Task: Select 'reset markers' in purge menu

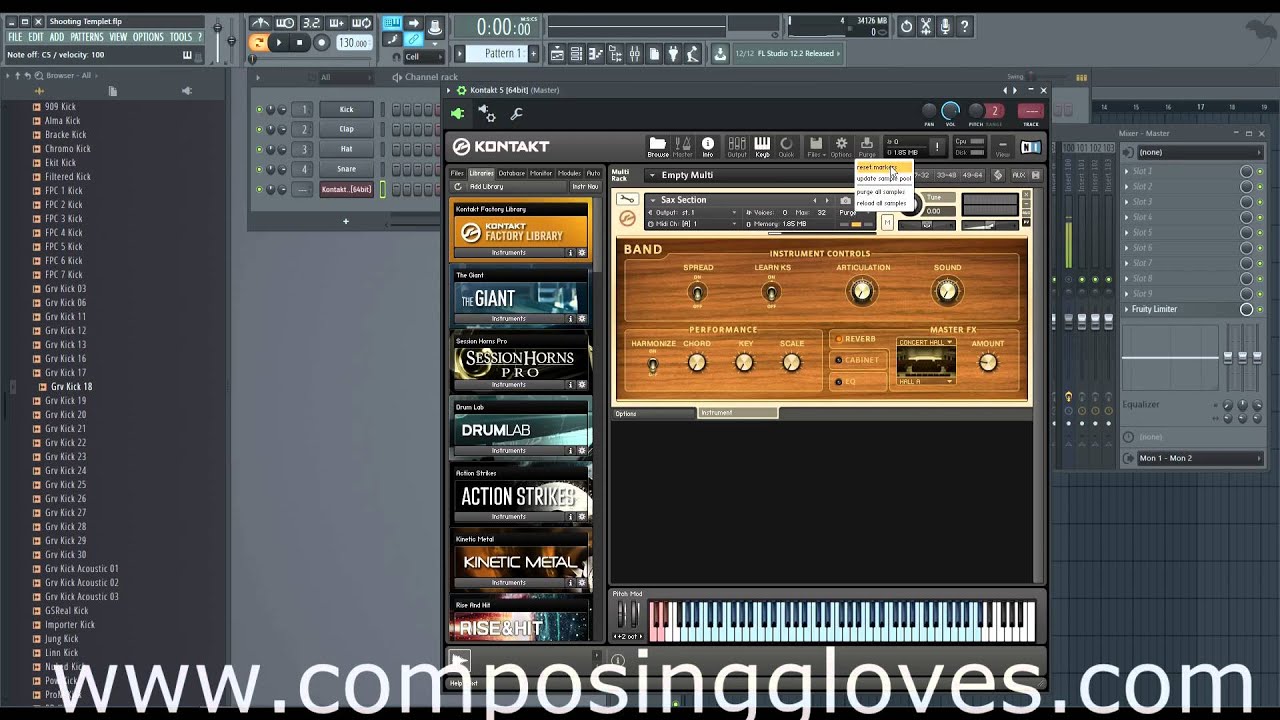Action: tap(884, 167)
